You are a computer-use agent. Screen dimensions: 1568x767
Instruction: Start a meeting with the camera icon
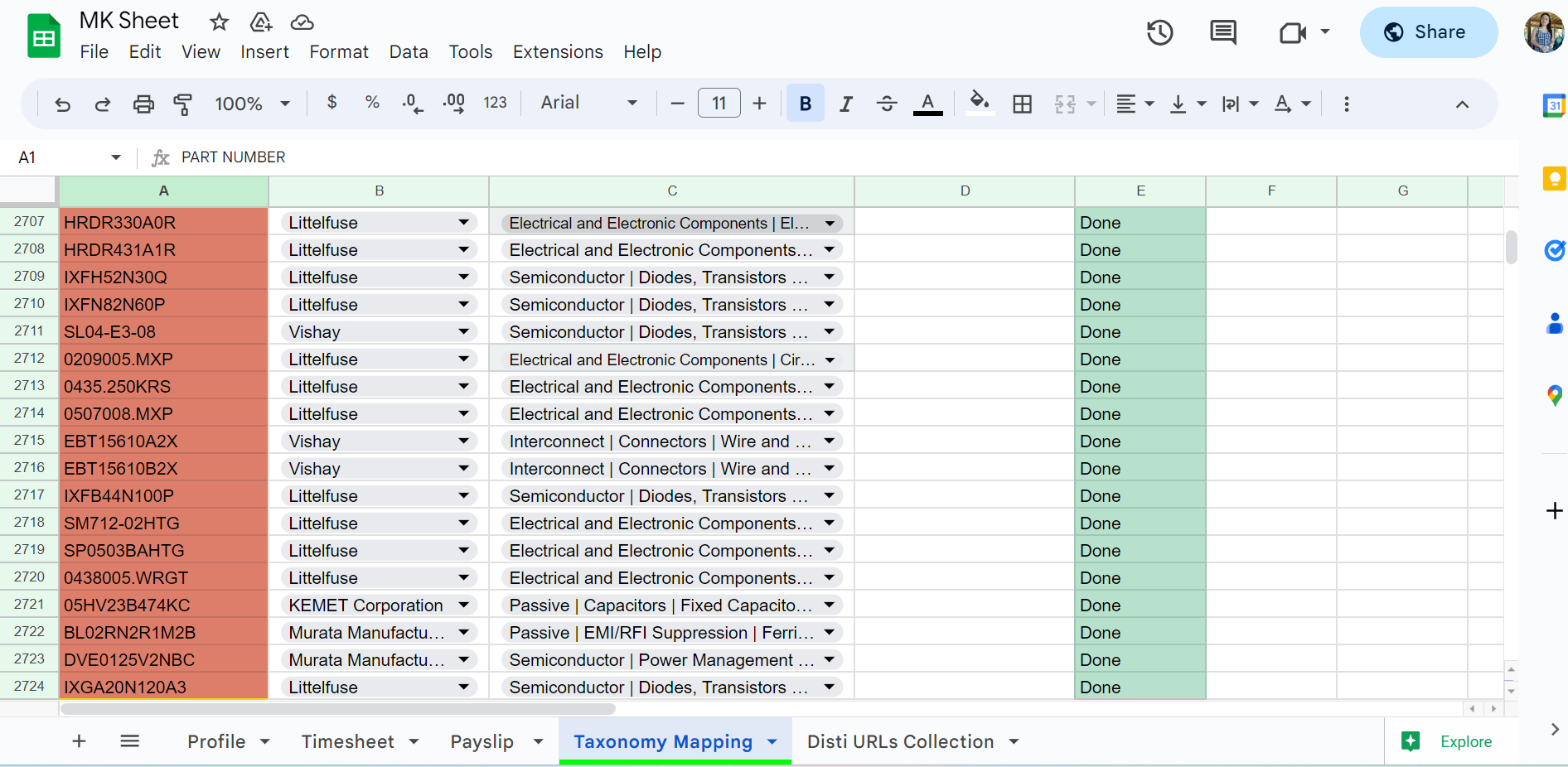click(x=1293, y=32)
